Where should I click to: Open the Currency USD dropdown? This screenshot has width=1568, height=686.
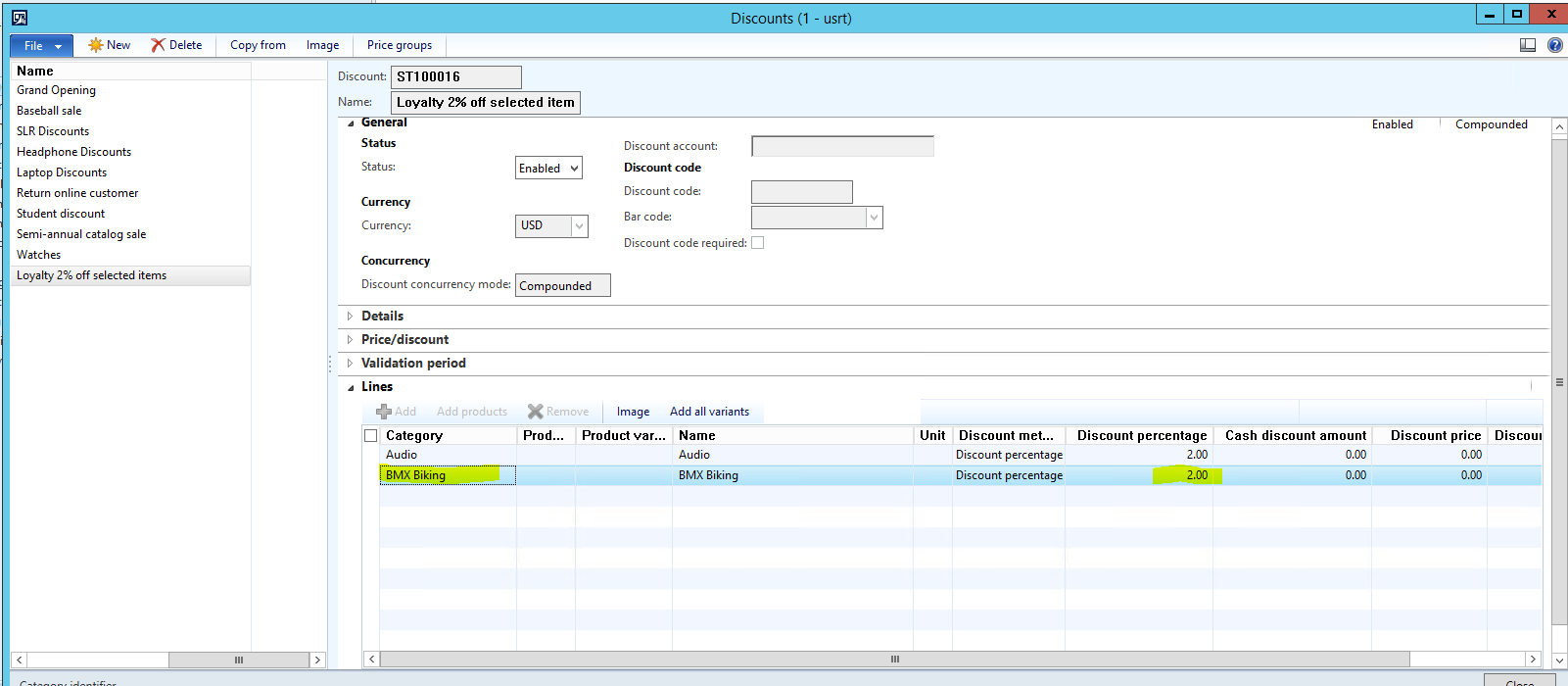(579, 226)
